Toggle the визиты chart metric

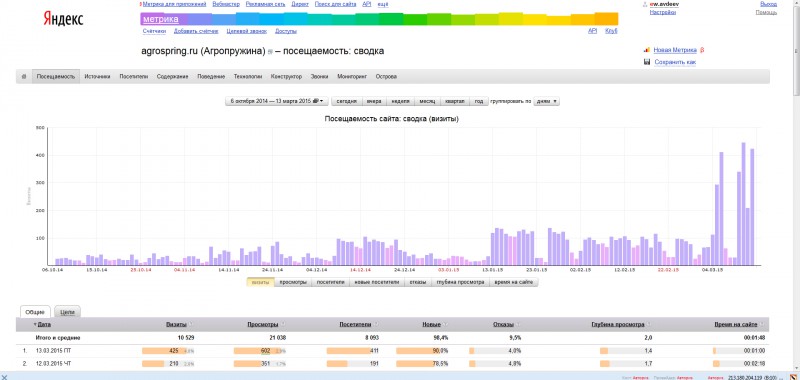point(260,282)
